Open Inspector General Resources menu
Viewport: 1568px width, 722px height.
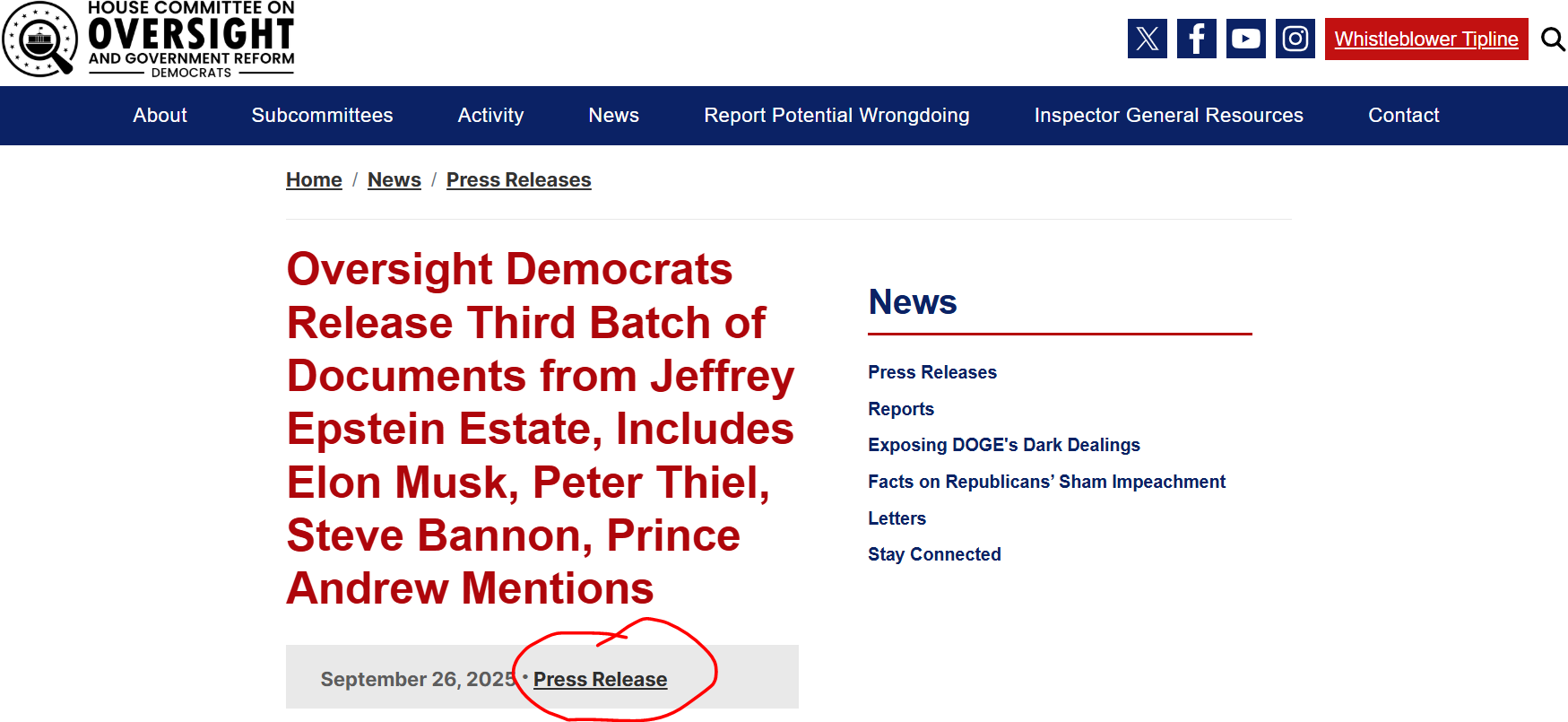coord(1168,116)
